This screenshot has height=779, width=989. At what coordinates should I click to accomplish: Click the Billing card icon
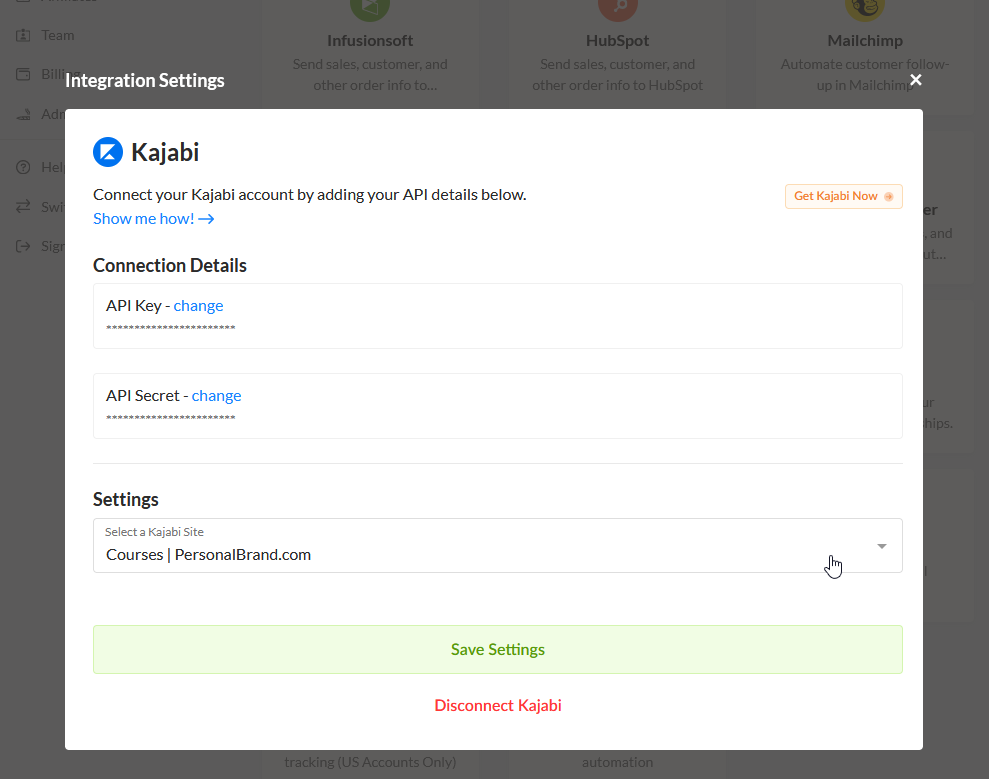[23, 74]
